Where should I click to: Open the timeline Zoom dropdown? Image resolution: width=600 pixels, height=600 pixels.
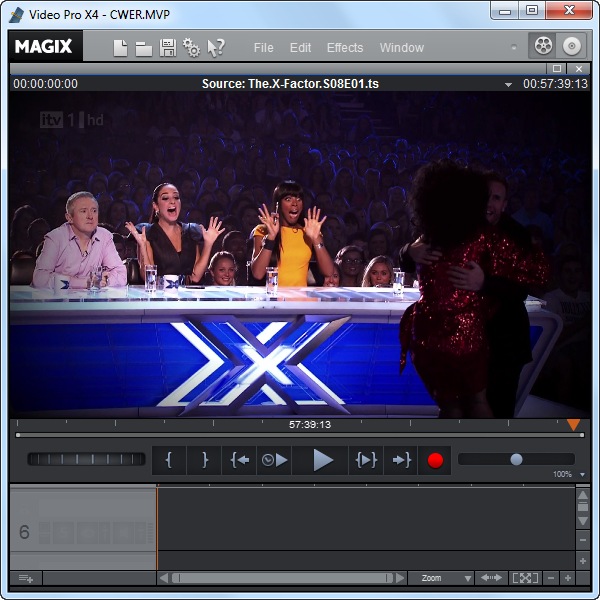click(x=441, y=578)
